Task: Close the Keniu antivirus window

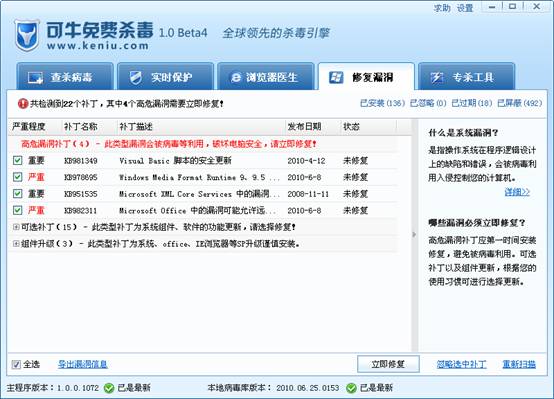Action: tap(536, 7)
